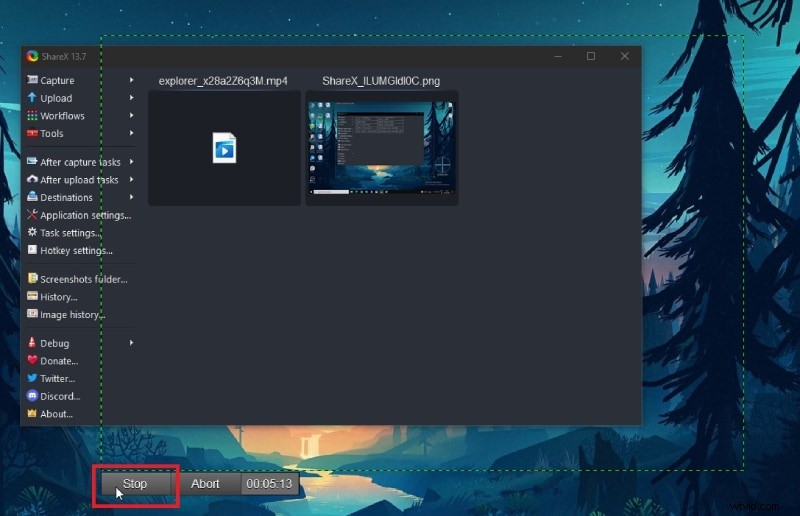
Task: Click the recording timer 00:05:13
Action: [269, 483]
